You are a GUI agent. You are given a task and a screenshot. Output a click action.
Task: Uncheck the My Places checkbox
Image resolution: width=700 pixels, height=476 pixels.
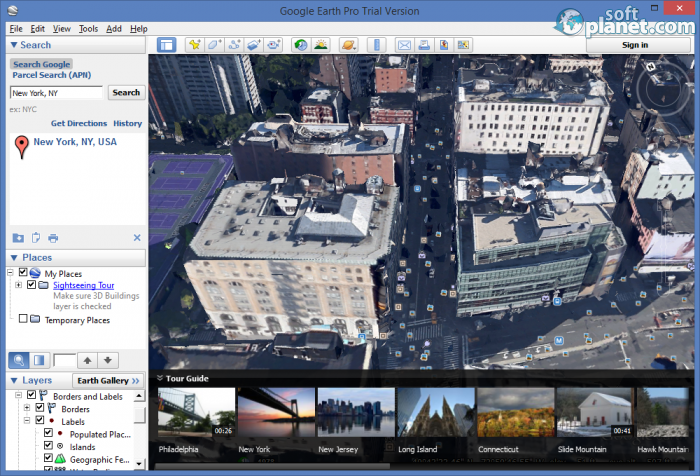(23, 272)
